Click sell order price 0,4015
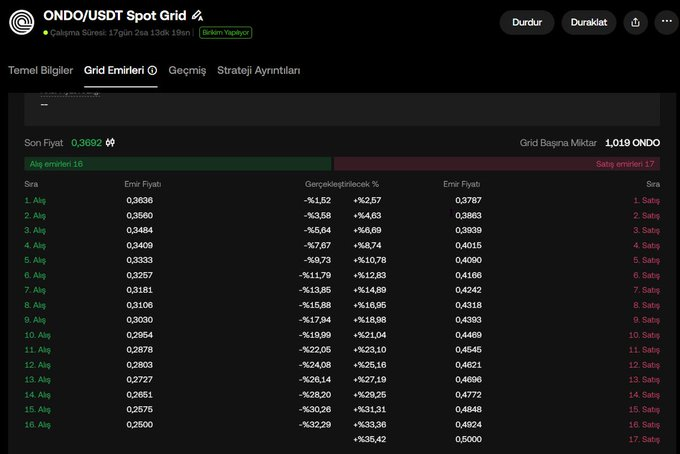 tap(468, 245)
